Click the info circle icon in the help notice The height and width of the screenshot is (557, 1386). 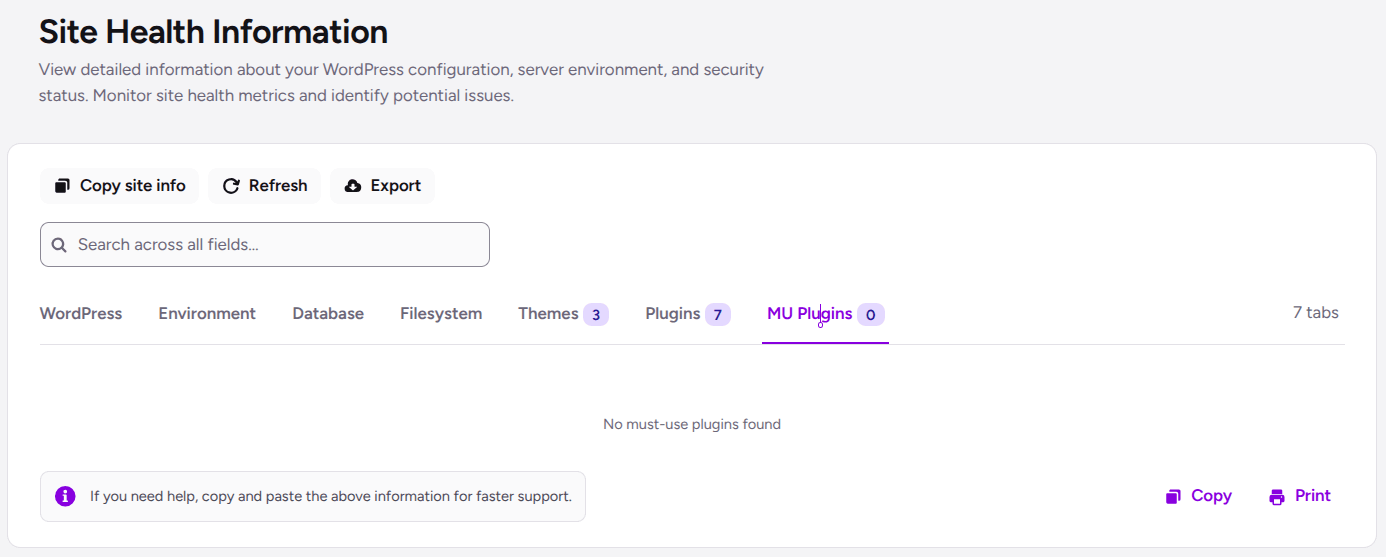(x=65, y=496)
